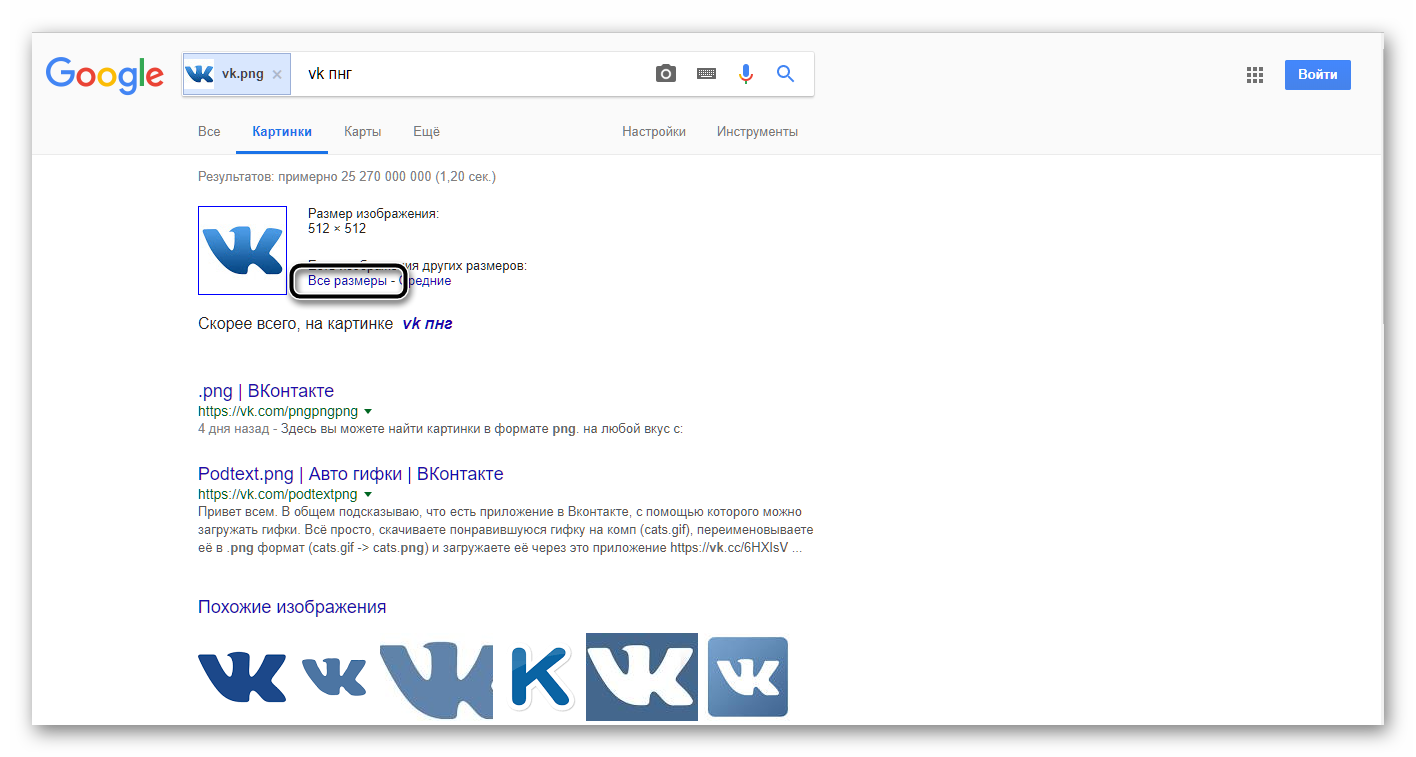Open large grey-blue VK similar image
Viewport: 1416px width, 757px height.
tap(437, 681)
